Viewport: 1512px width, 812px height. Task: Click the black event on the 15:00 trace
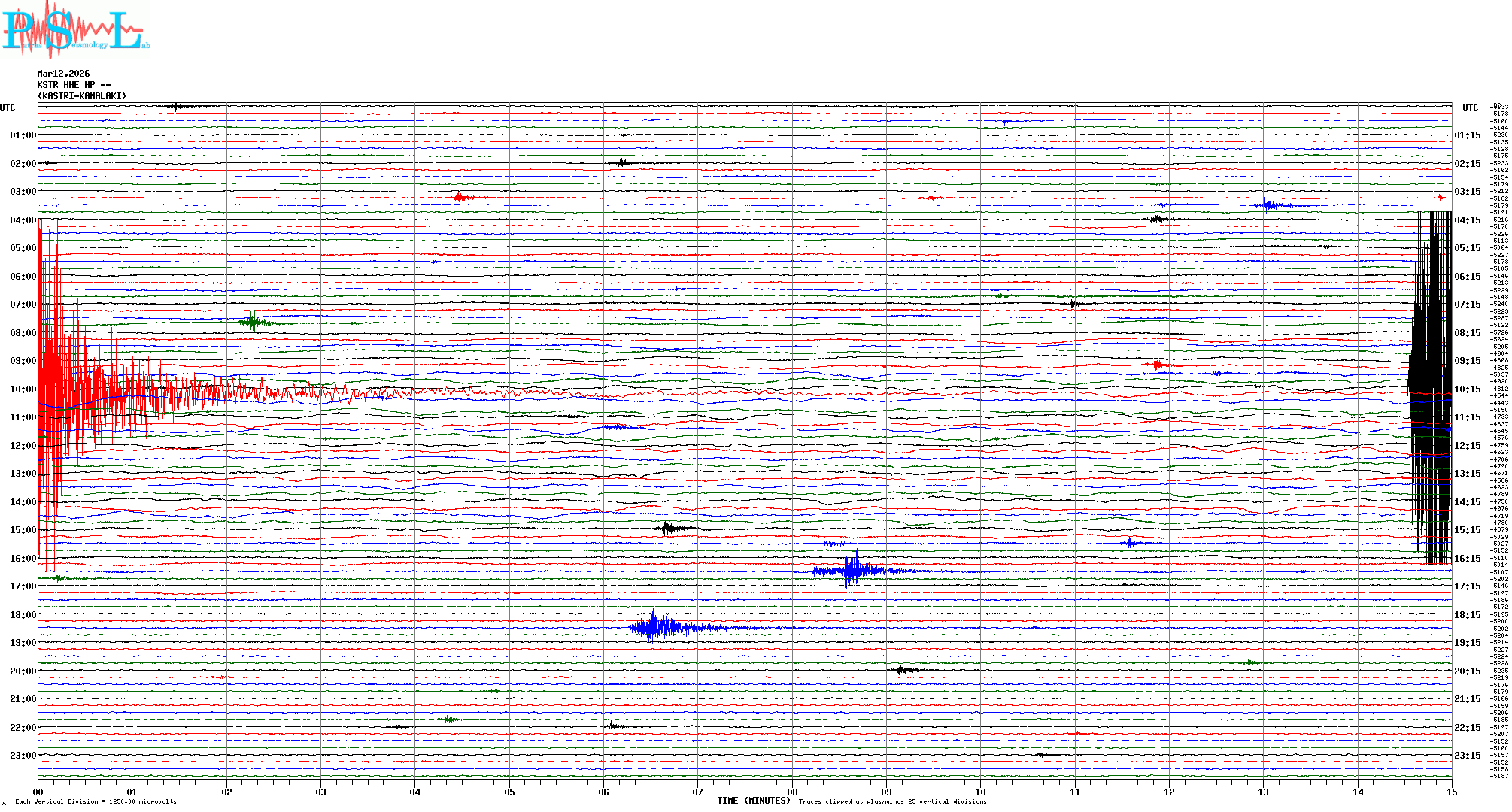click(x=668, y=529)
